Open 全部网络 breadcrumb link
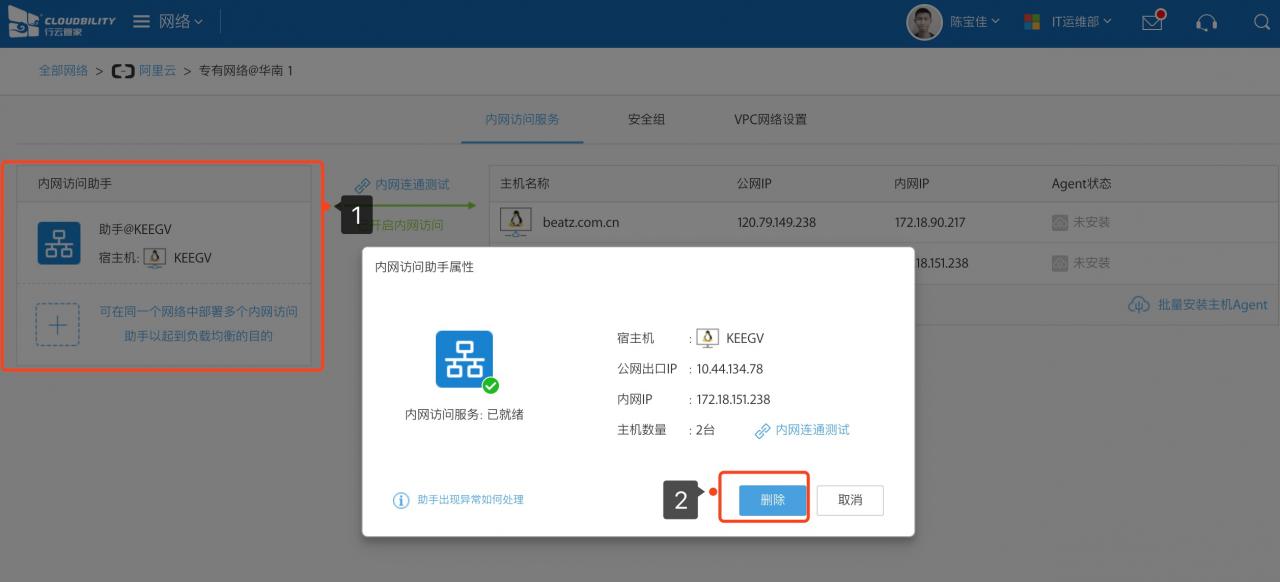 (x=63, y=71)
